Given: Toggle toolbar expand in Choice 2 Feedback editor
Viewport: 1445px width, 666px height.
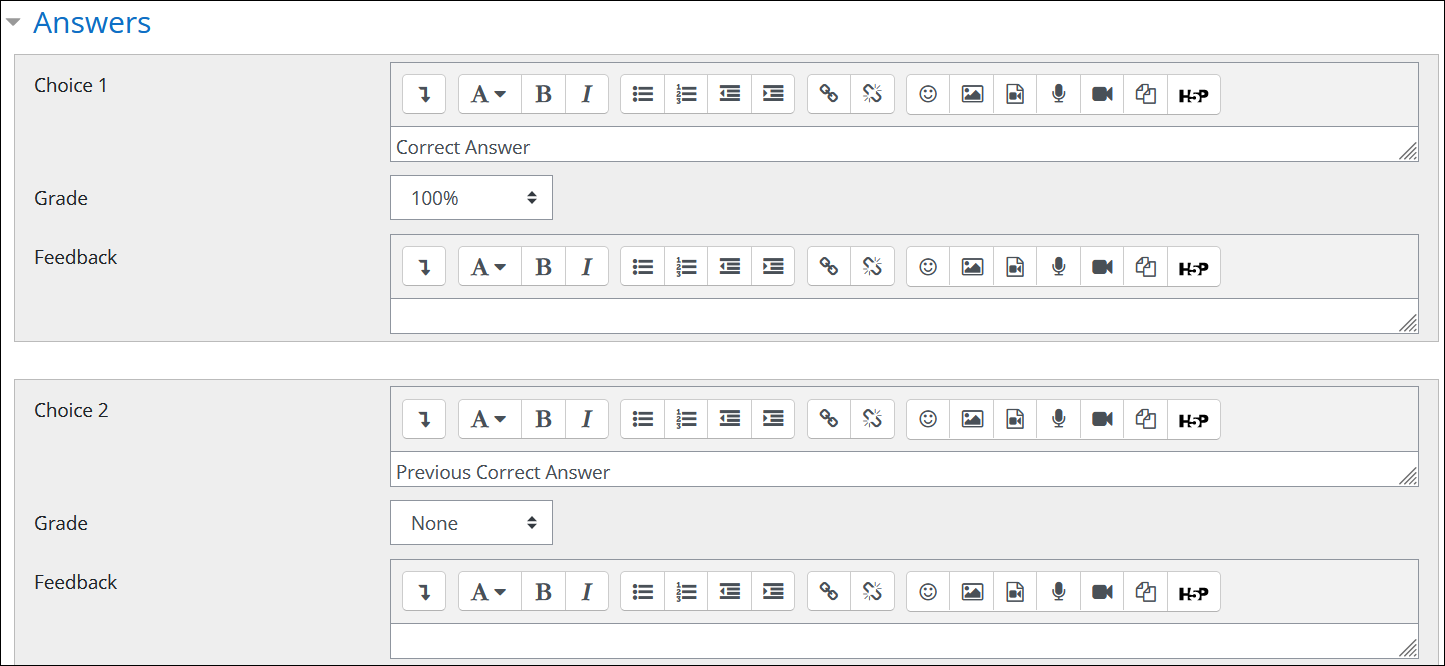Looking at the screenshot, I should (x=424, y=592).
